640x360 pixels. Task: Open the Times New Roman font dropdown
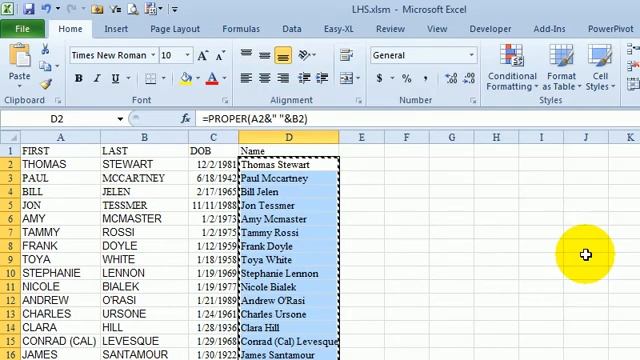pyautogui.click(x=153, y=55)
